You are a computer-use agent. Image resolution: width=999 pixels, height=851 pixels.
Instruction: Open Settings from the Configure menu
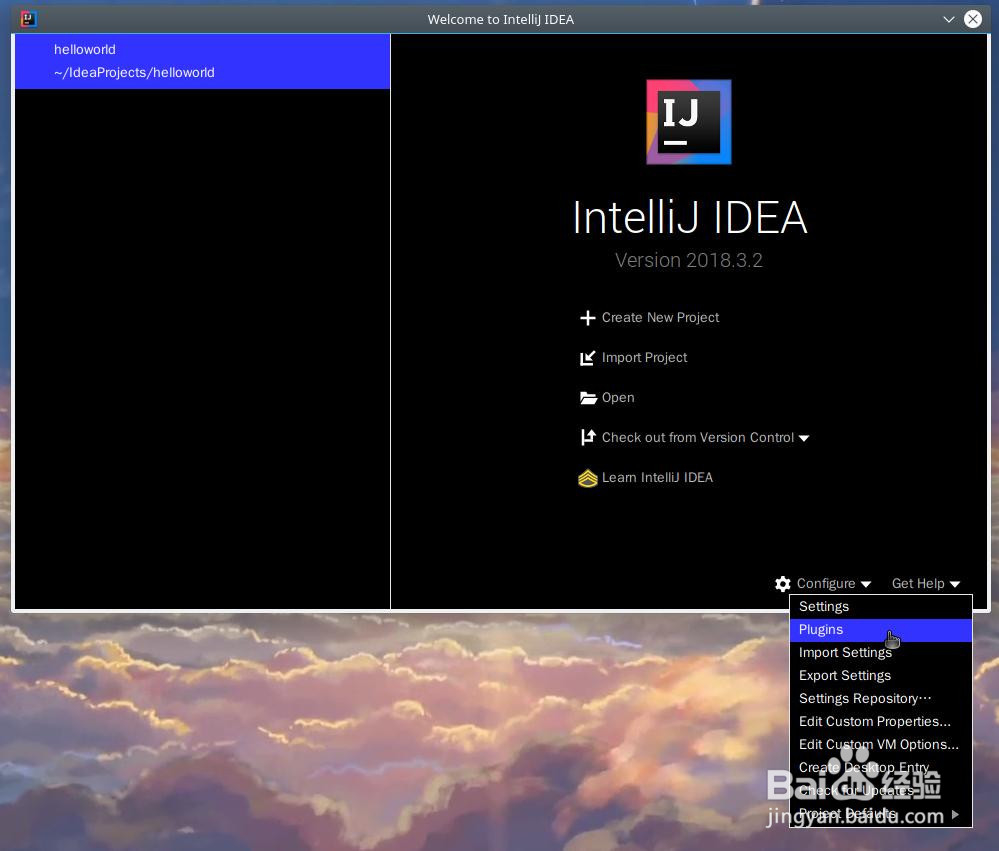824,606
